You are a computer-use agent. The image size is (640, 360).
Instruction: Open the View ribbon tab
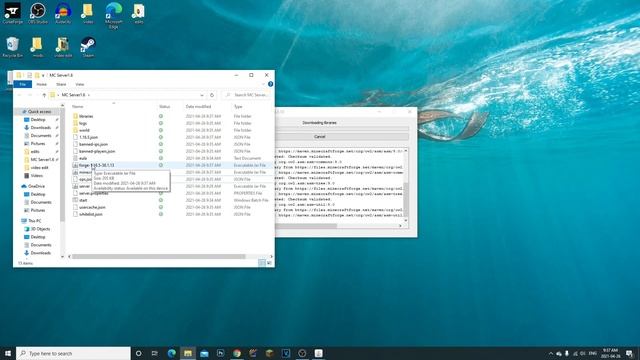[x=80, y=84]
